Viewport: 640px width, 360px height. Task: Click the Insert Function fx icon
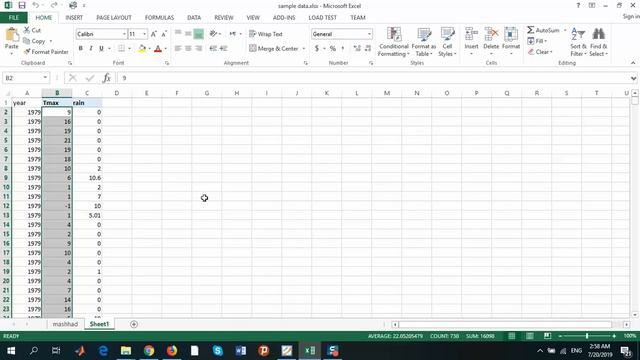tap(107, 78)
